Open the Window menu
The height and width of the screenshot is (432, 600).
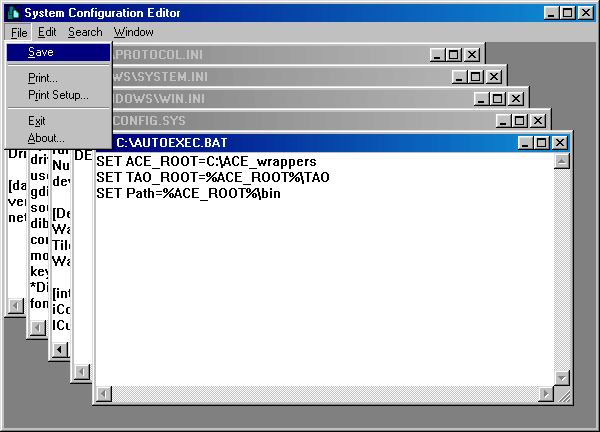coord(134,32)
